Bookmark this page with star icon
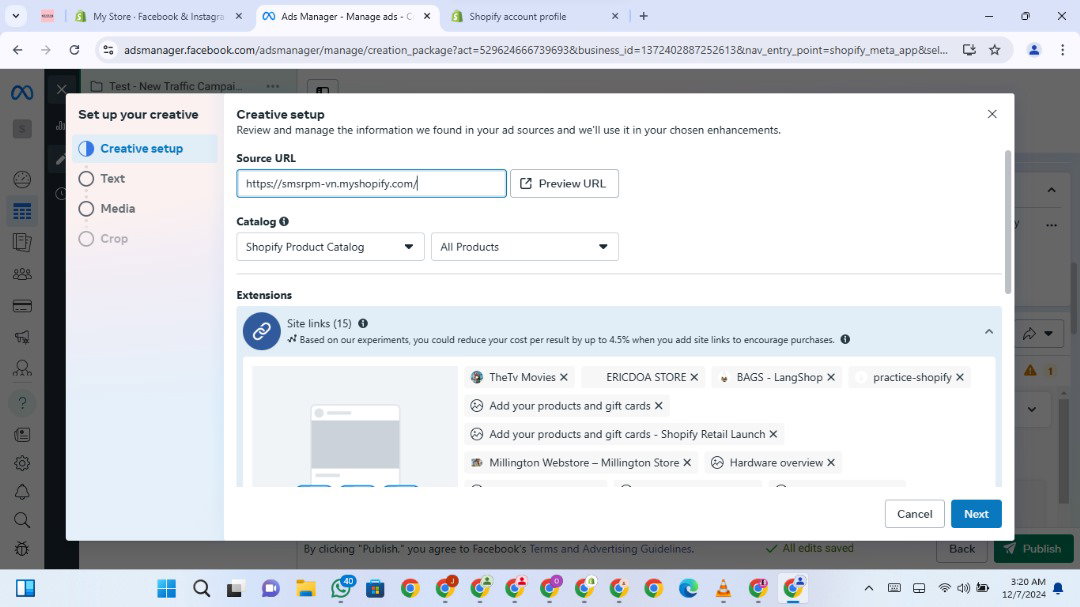 coord(995,50)
